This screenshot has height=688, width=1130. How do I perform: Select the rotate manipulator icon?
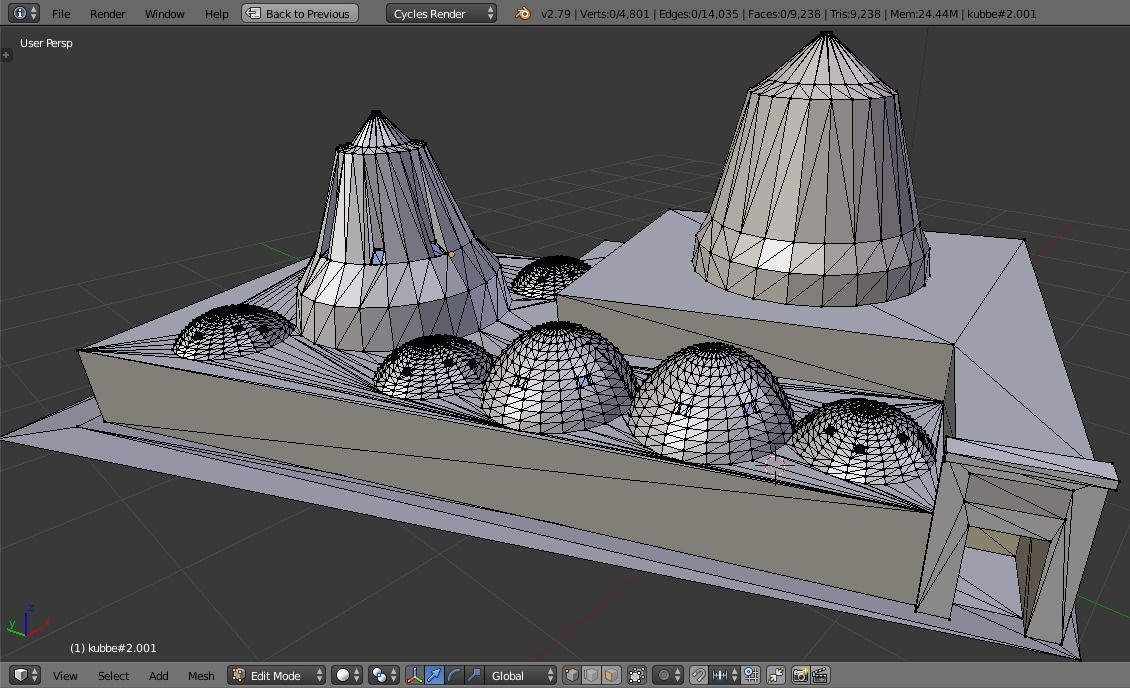[453, 675]
